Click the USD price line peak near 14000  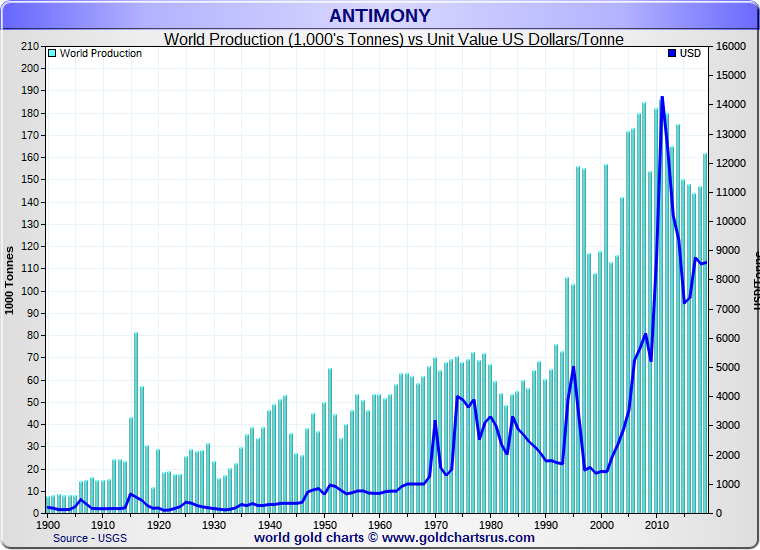pyautogui.click(x=662, y=98)
